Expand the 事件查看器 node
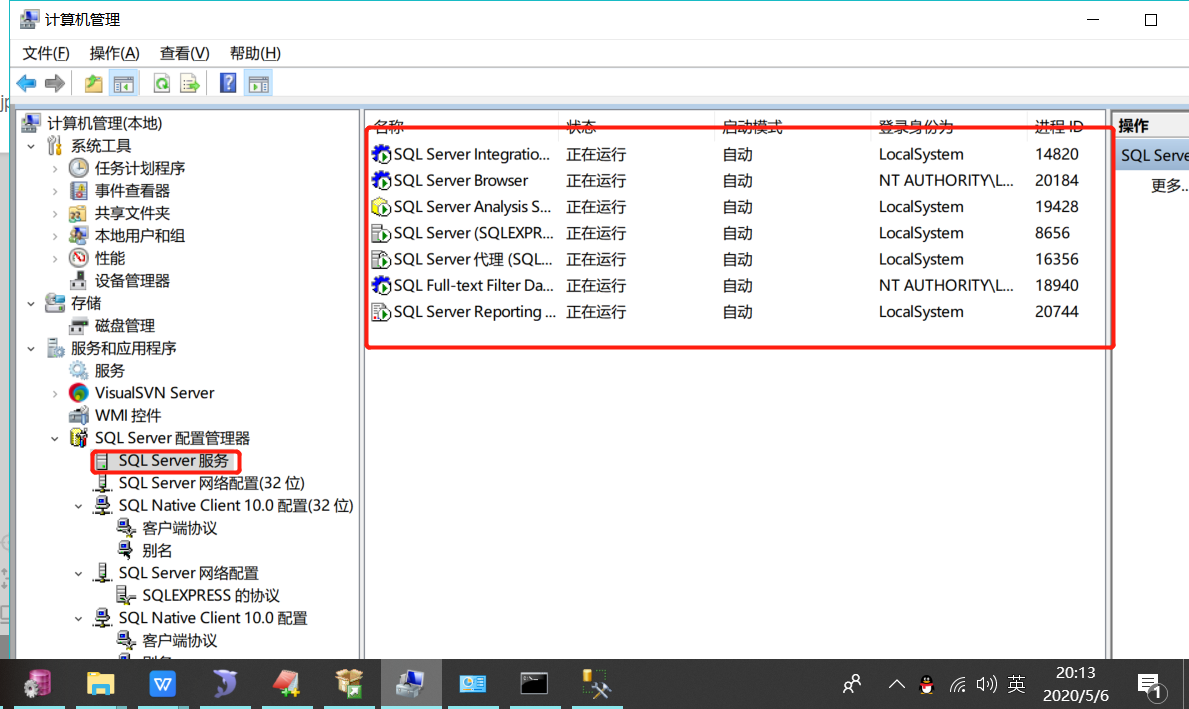Screen dimensions: 1189x709 [55, 191]
